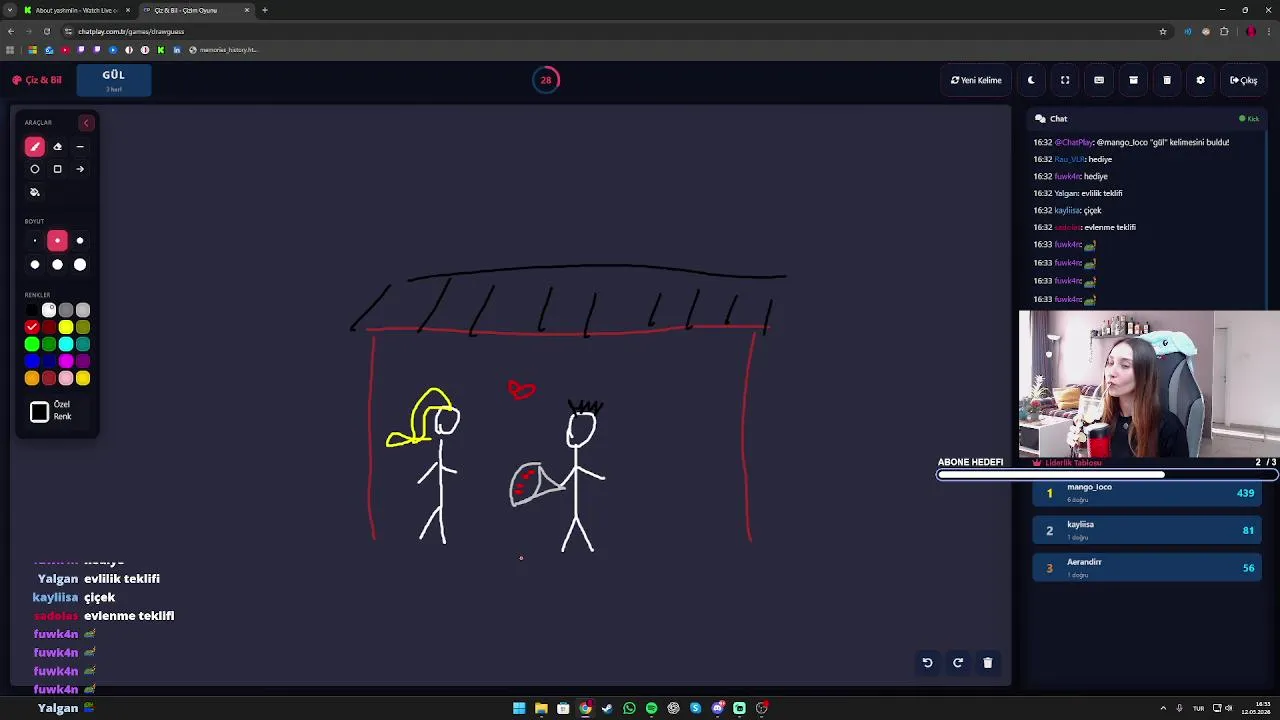This screenshot has width=1280, height=720.
Task: Choose the largest brush size
Action: click(80, 265)
